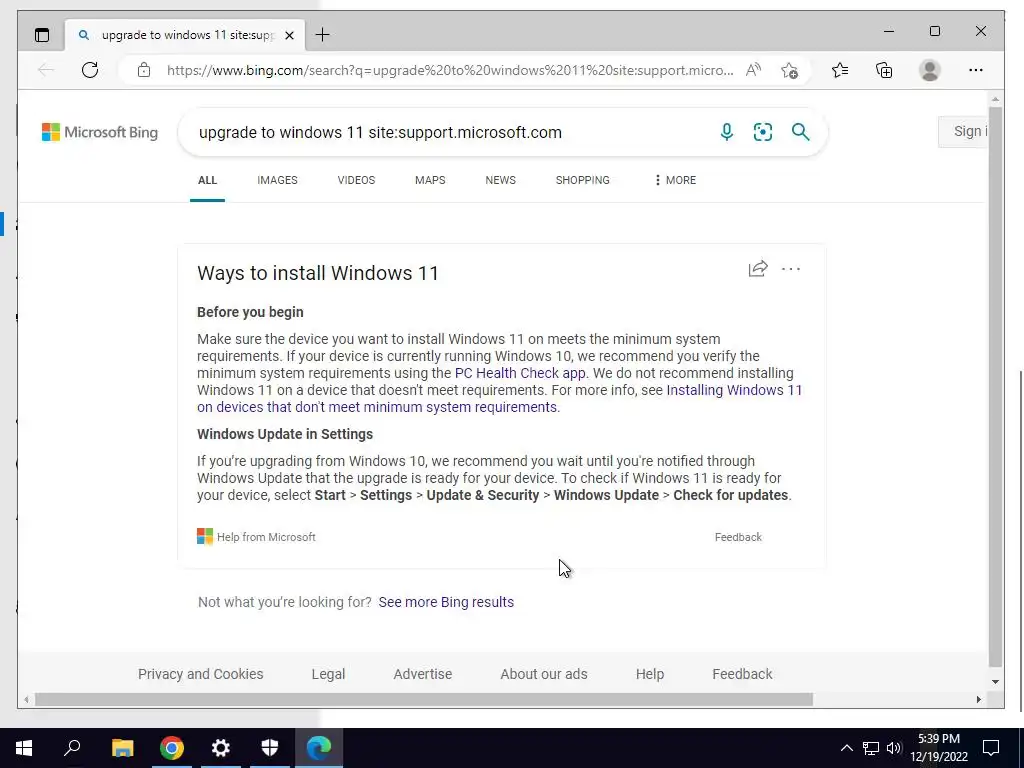Open taskbar Search
This screenshot has height=768, width=1024.
[x=72, y=748]
